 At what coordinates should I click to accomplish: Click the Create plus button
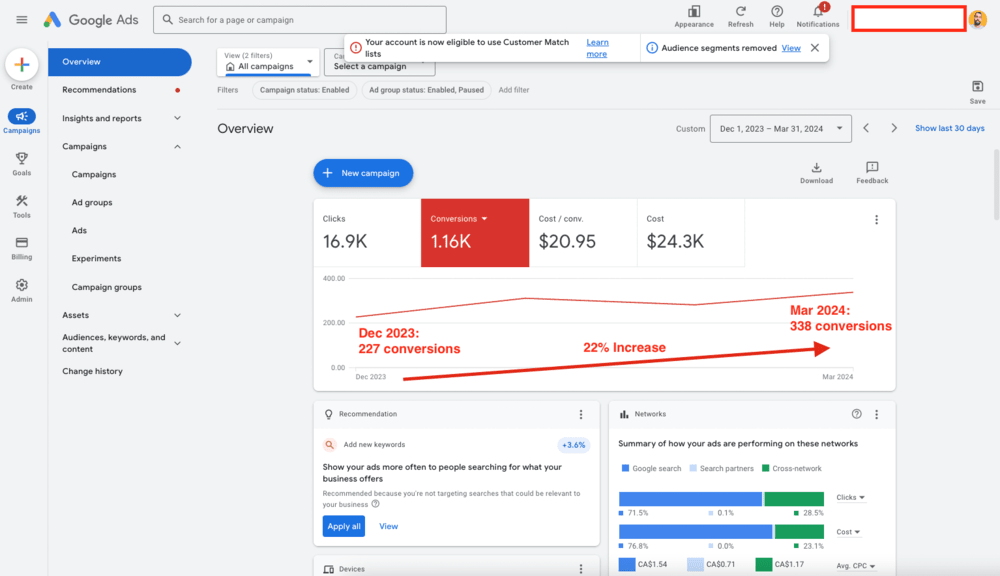click(22, 65)
